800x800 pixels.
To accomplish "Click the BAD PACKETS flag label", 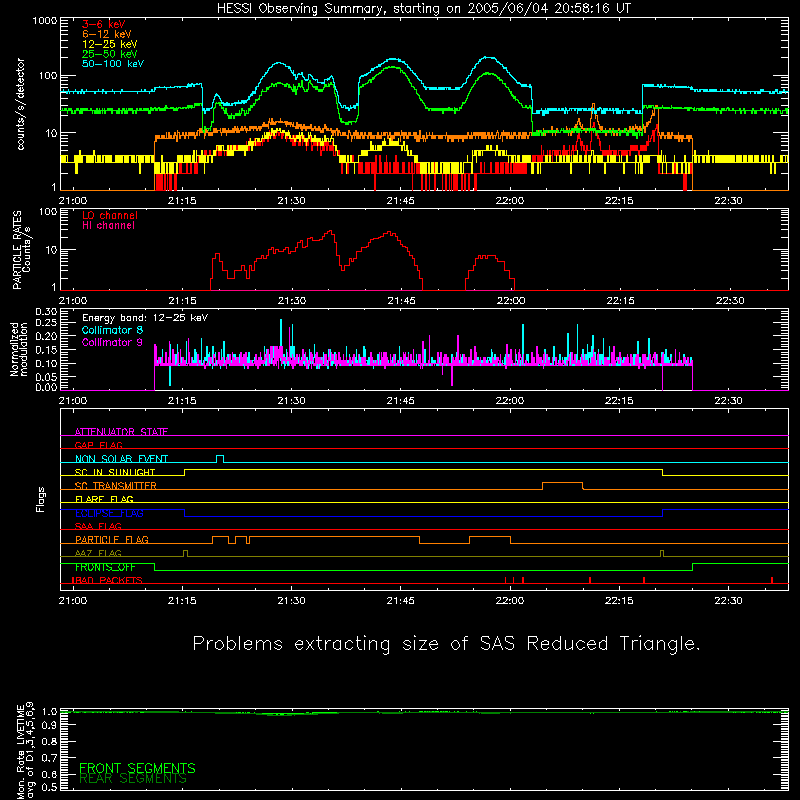I will click(107, 580).
